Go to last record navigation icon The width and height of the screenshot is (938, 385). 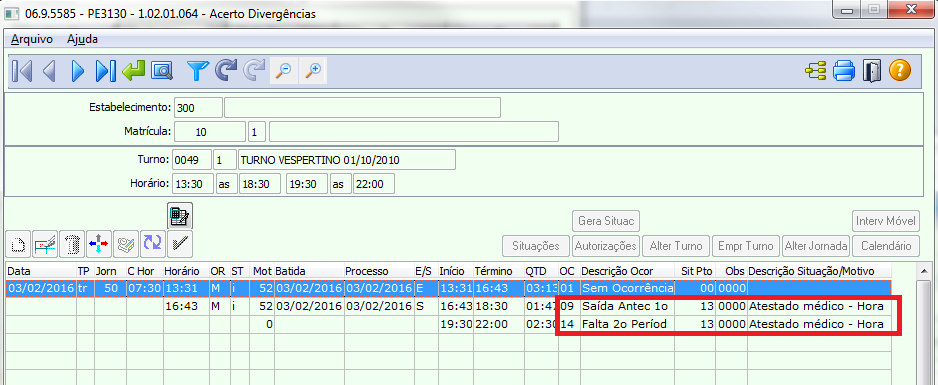[x=106, y=71]
